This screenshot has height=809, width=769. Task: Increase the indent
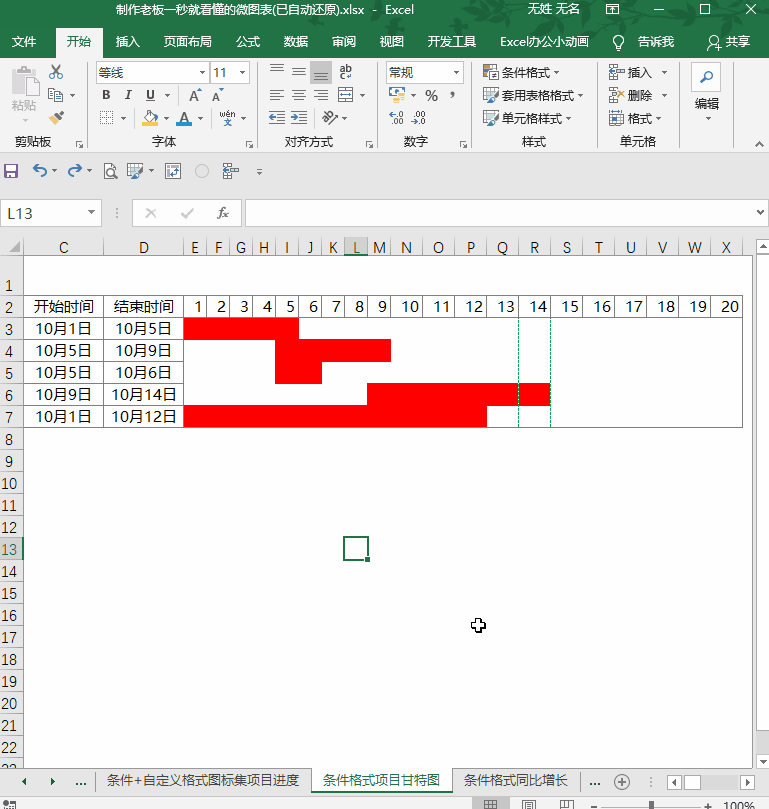pyautogui.click(x=299, y=118)
